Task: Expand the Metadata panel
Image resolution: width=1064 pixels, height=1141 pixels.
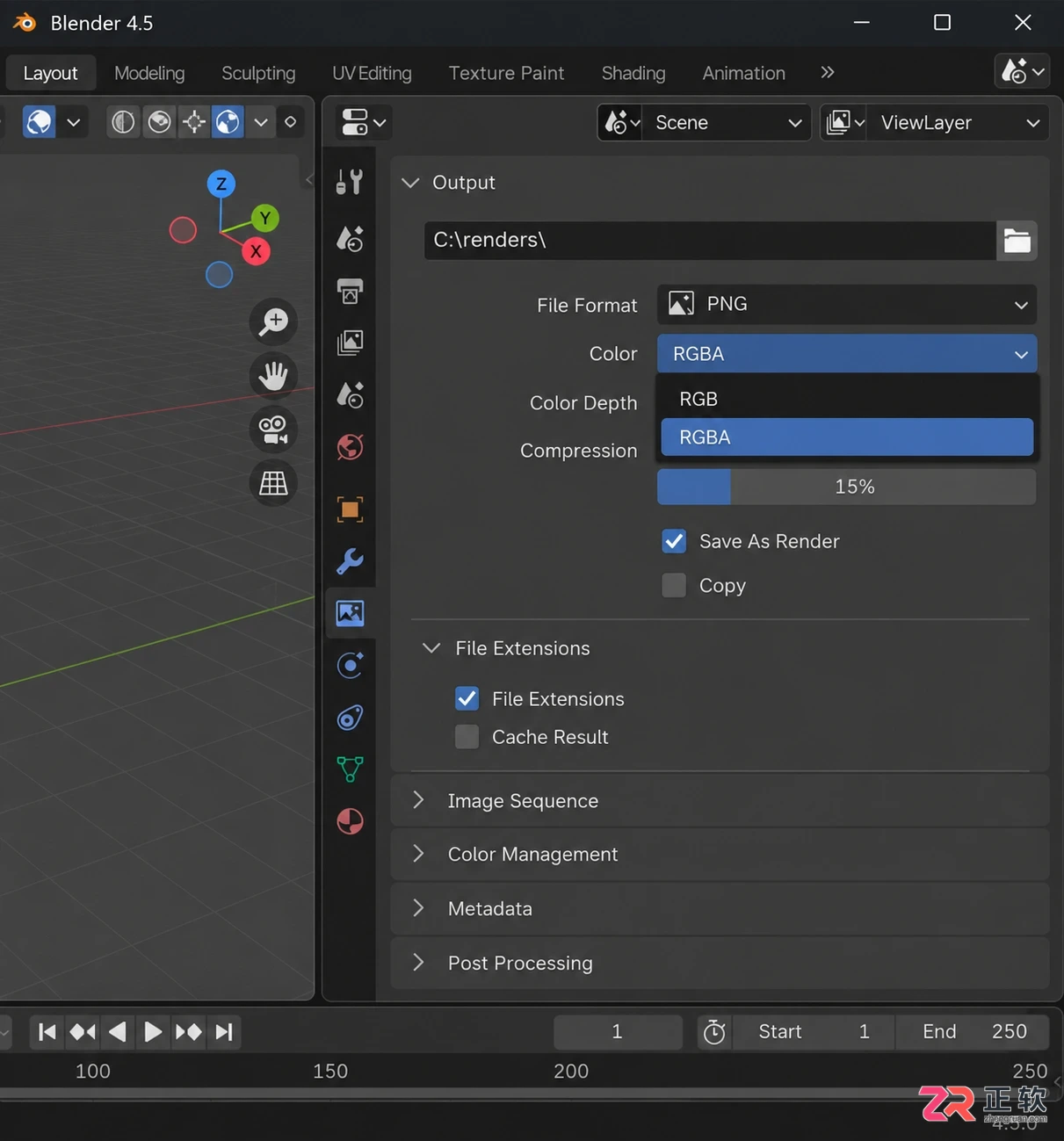Action: pyautogui.click(x=419, y=908)
